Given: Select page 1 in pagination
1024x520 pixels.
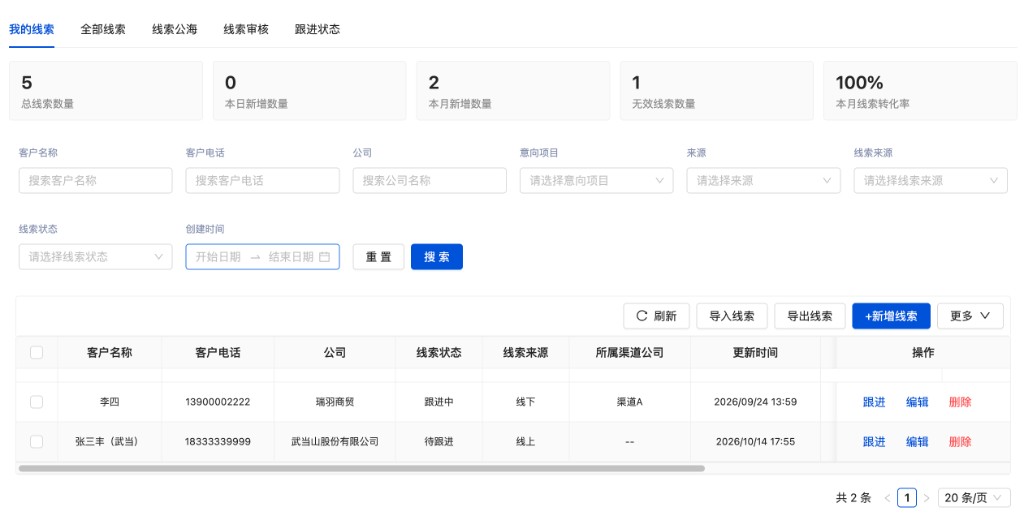Looking at the screenshot, I should [x=906, y=498].
